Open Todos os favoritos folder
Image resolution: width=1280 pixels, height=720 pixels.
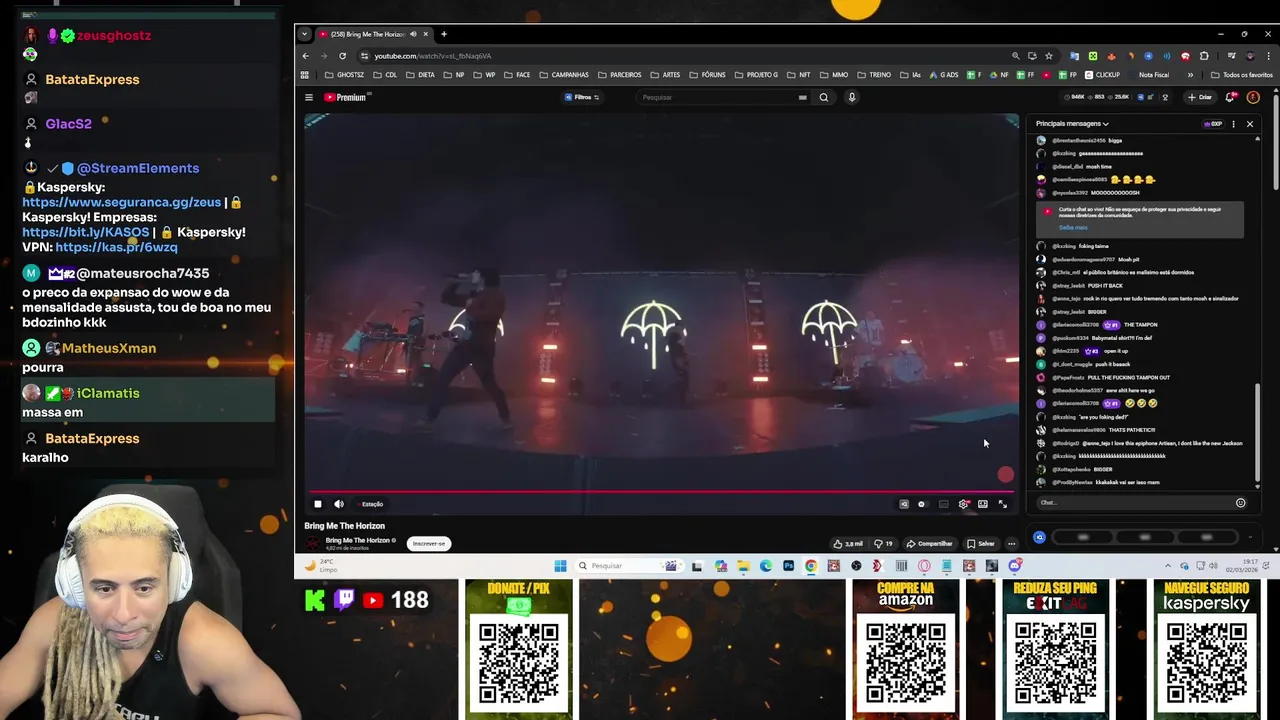coord(1241,75)
